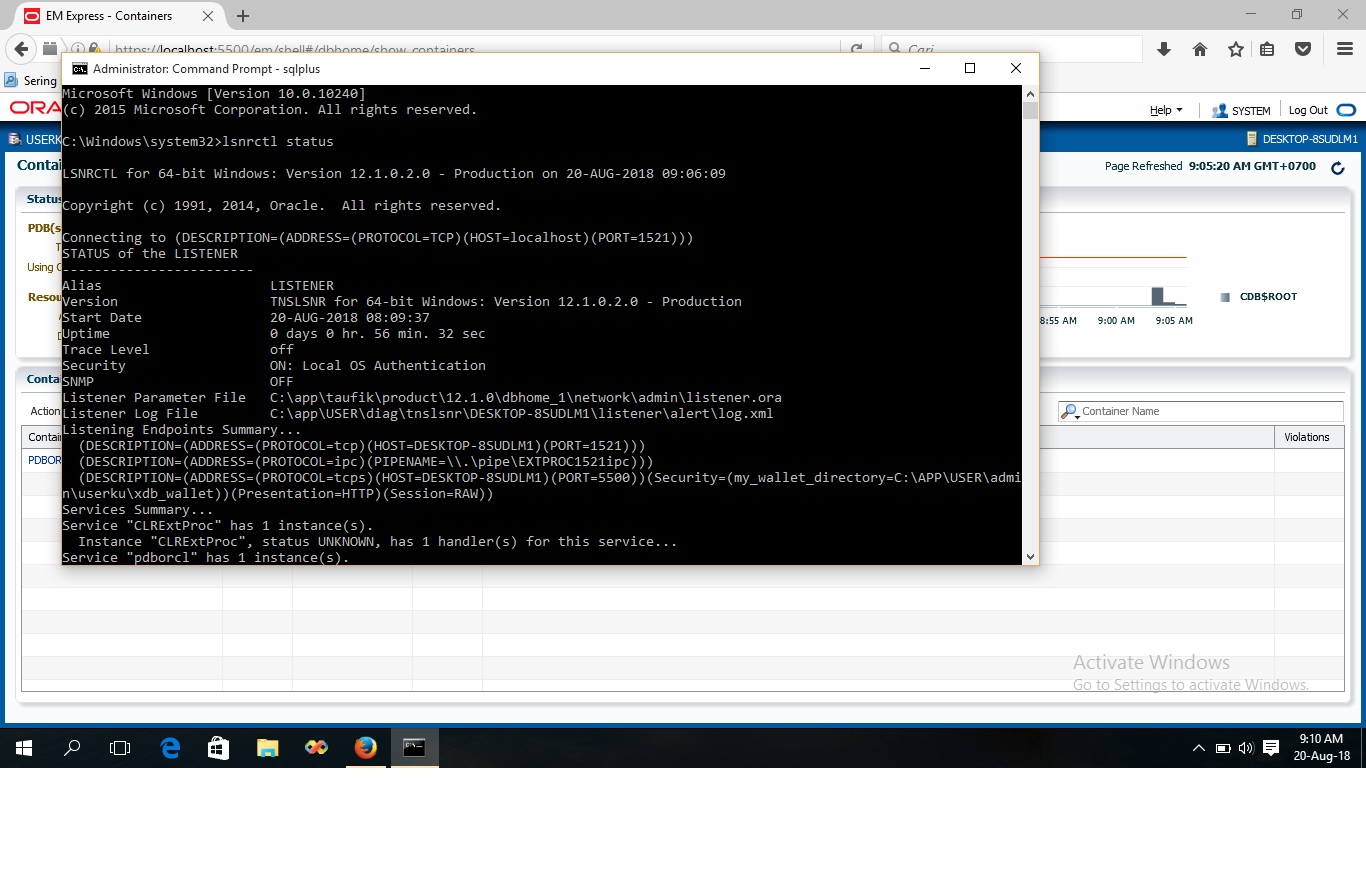Open the Help dropdown
Viewport: 1366px width, 896px height.
pyautogui.click(x=1163, y=110)
